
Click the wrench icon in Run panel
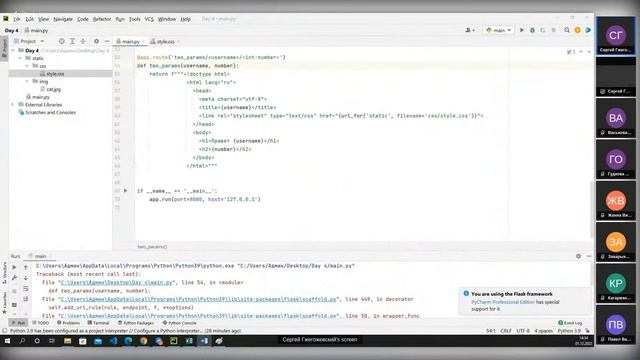[x=14, y=278]
